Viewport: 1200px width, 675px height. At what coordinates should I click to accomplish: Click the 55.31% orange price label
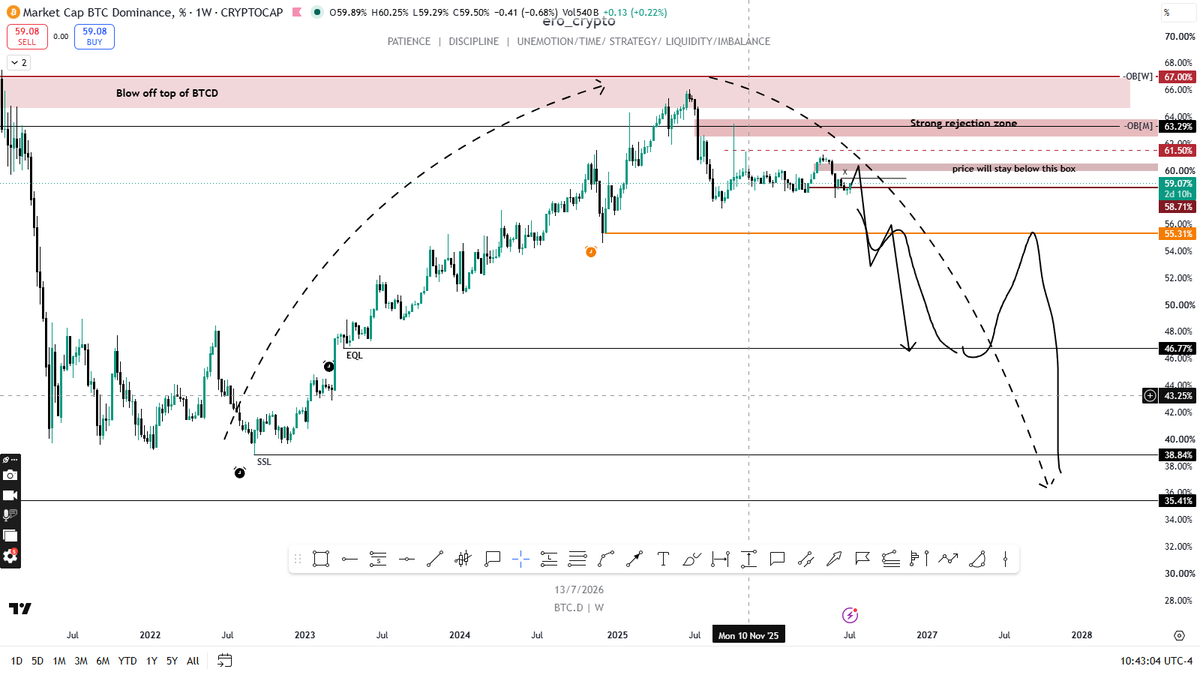[x=1177, y=233]
